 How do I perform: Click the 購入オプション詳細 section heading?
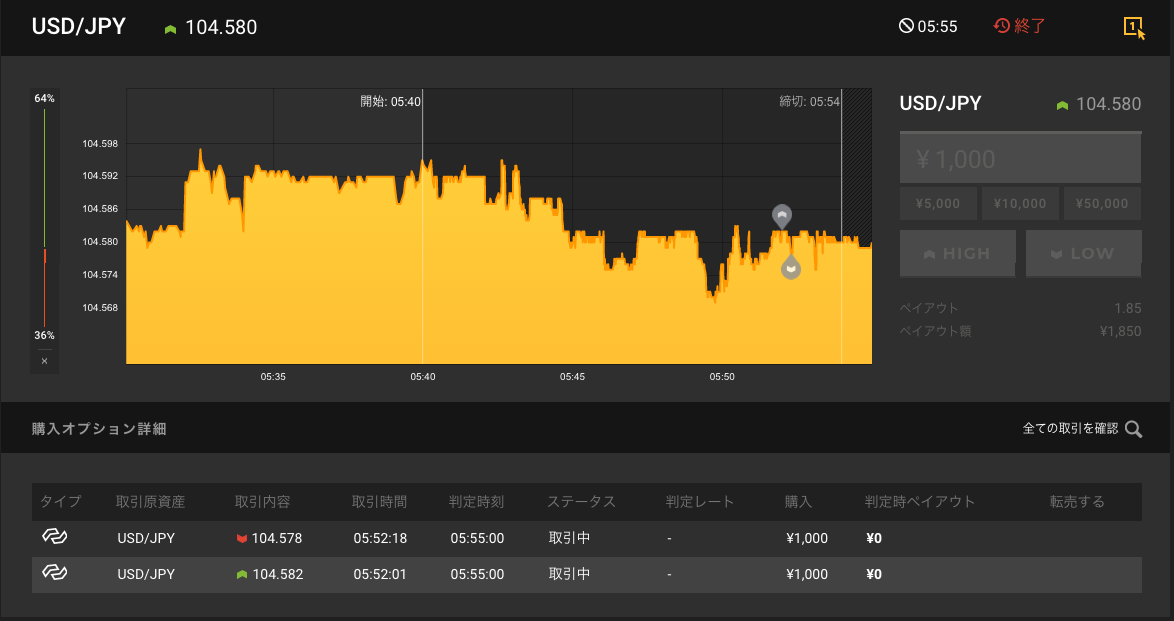[99, 429]
